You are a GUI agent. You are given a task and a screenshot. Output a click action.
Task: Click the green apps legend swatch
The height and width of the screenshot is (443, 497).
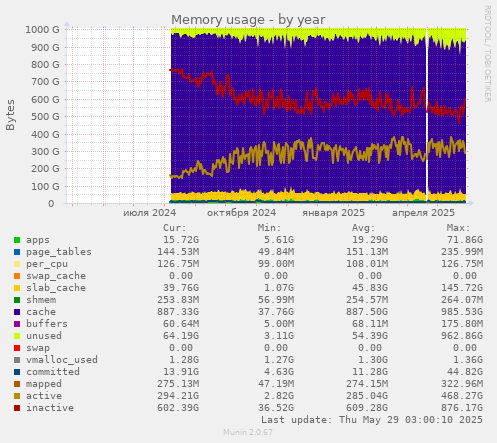pyautogui.click(x=17, y=240)
